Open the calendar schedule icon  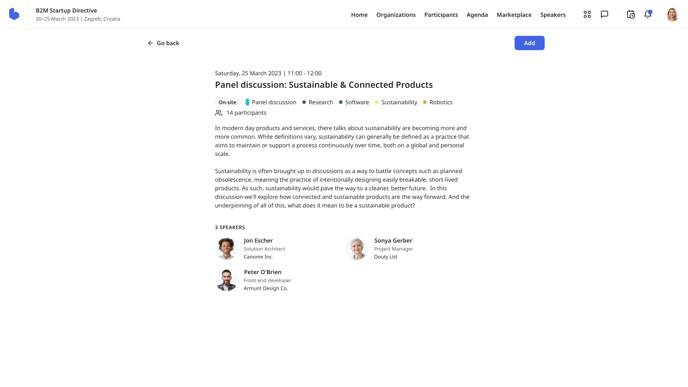point(631,14)
